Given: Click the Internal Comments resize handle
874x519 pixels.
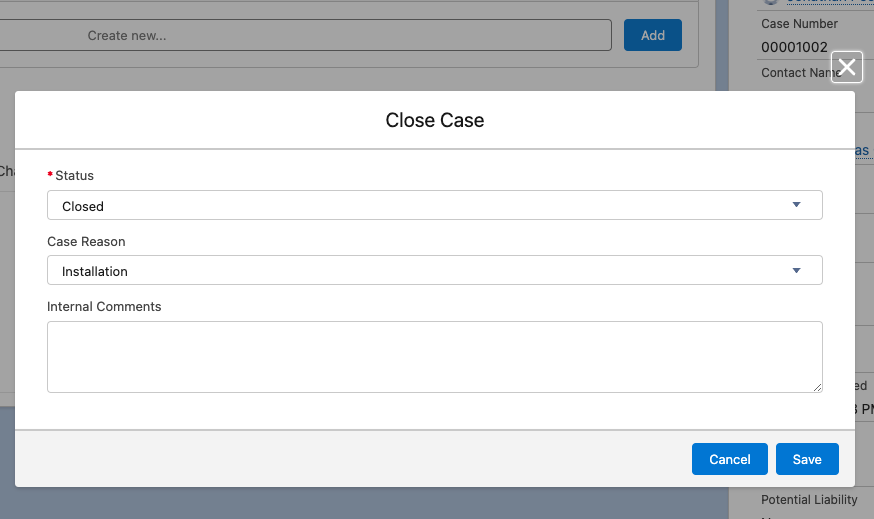Looking at the screenshot, I should 817,387.
